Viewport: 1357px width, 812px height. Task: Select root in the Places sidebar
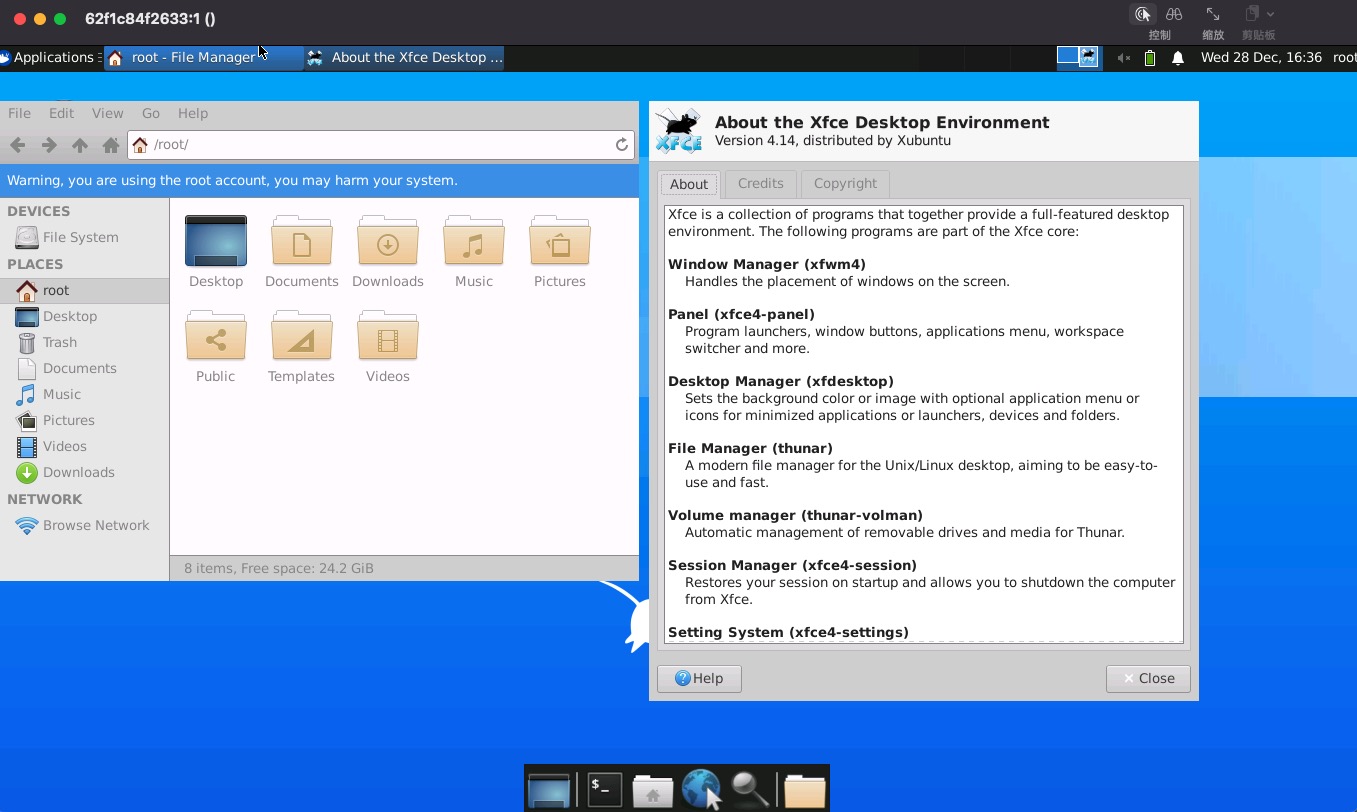click(84, 290)
